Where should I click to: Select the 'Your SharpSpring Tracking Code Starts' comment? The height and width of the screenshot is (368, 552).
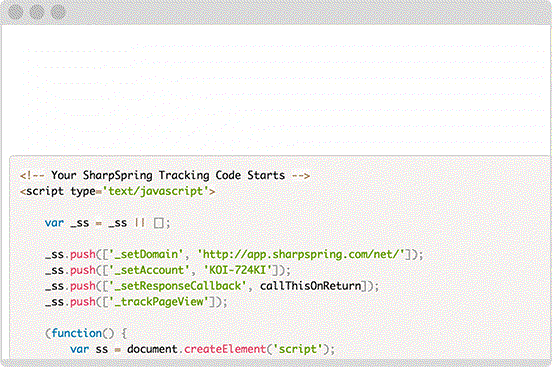click(165, 175)
